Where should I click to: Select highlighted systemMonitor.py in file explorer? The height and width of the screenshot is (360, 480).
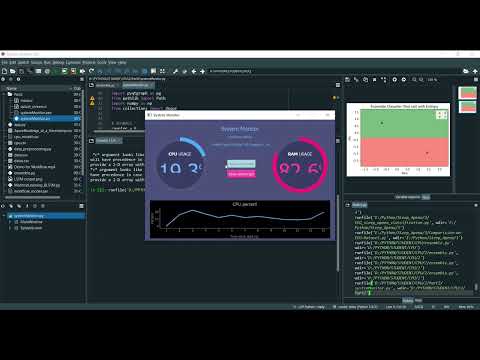pos(35,119)
